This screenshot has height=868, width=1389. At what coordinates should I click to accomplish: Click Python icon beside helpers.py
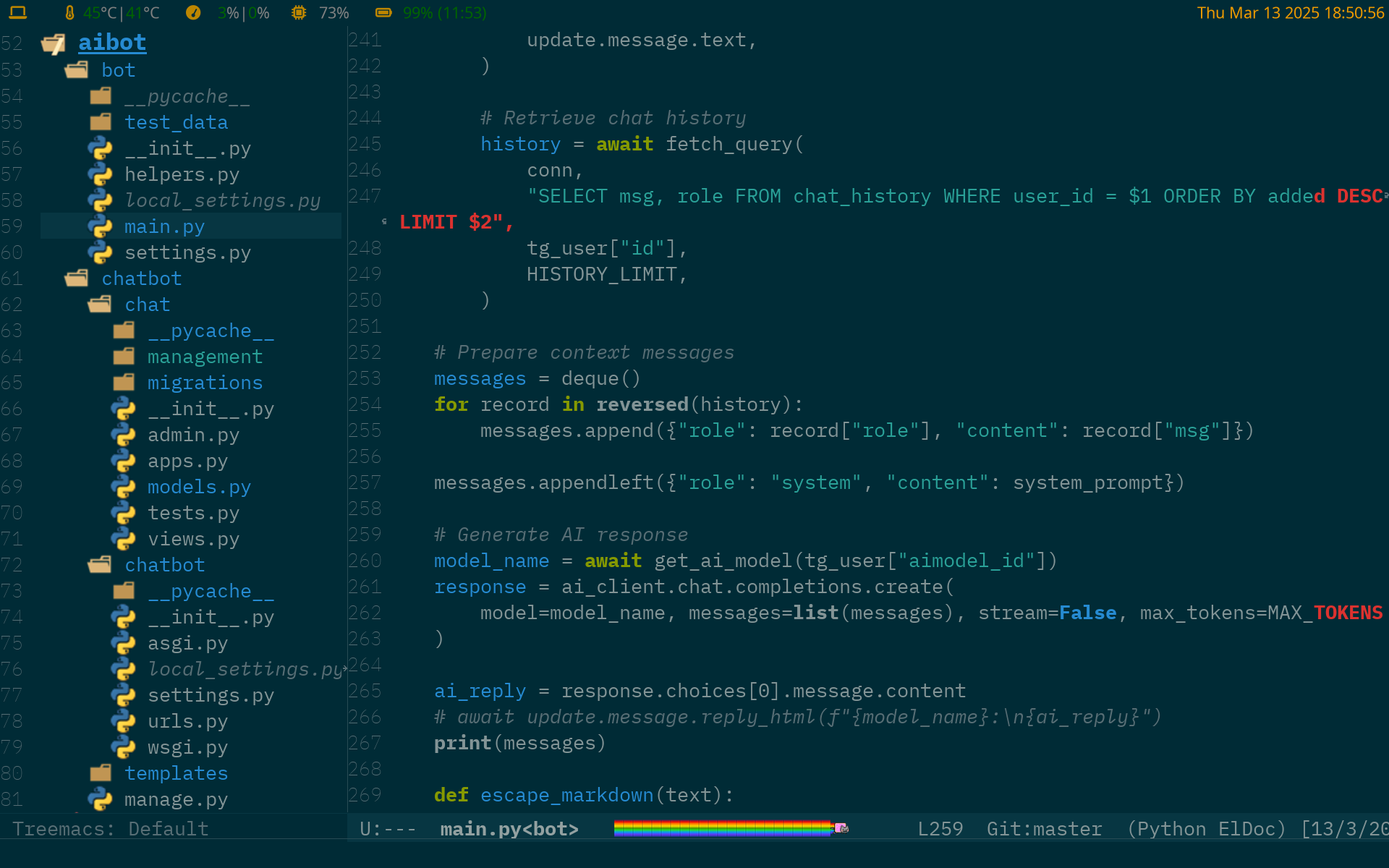point(100,174)
